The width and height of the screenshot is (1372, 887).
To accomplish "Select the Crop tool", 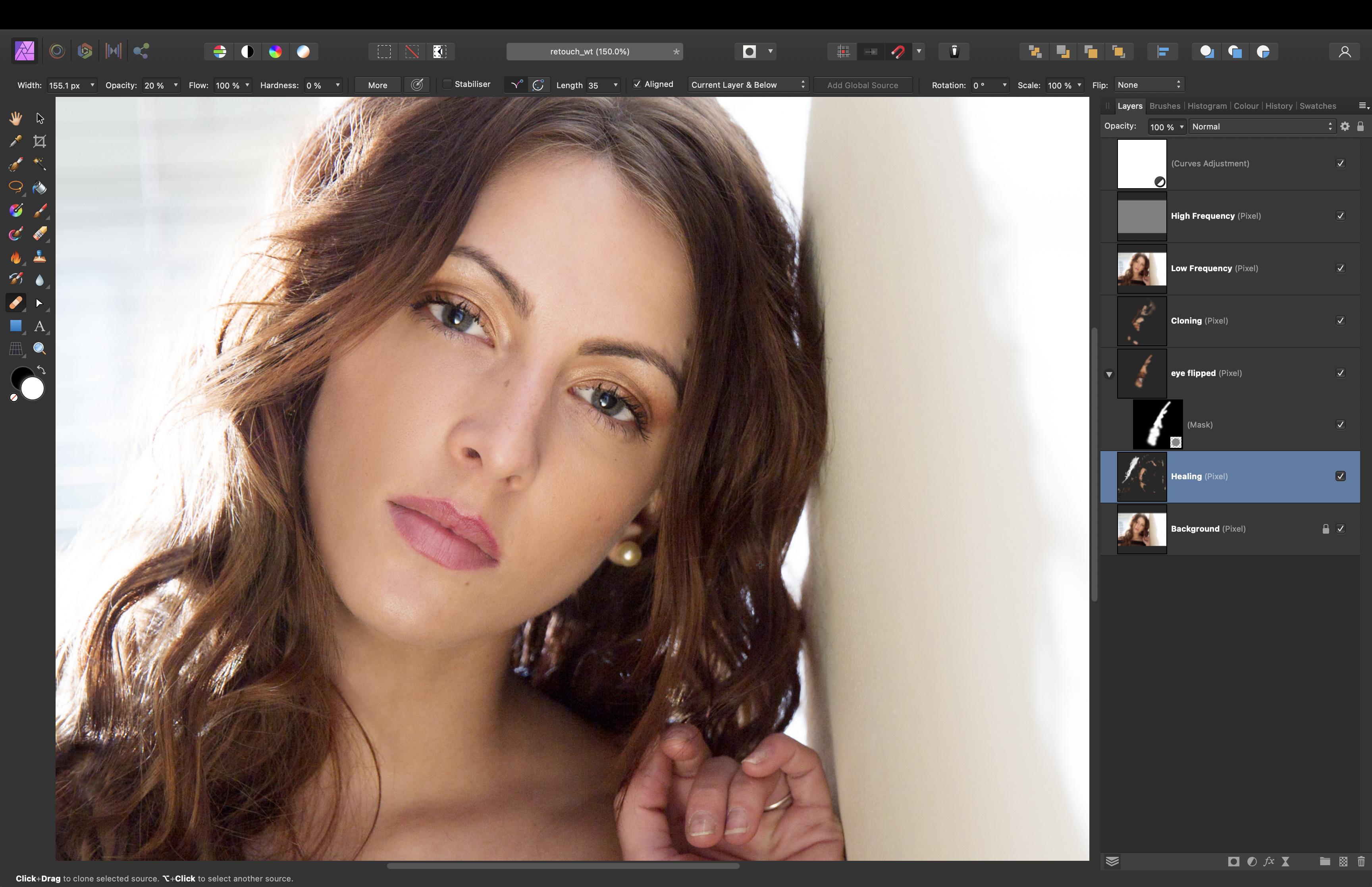I will (x=40, y=140).
